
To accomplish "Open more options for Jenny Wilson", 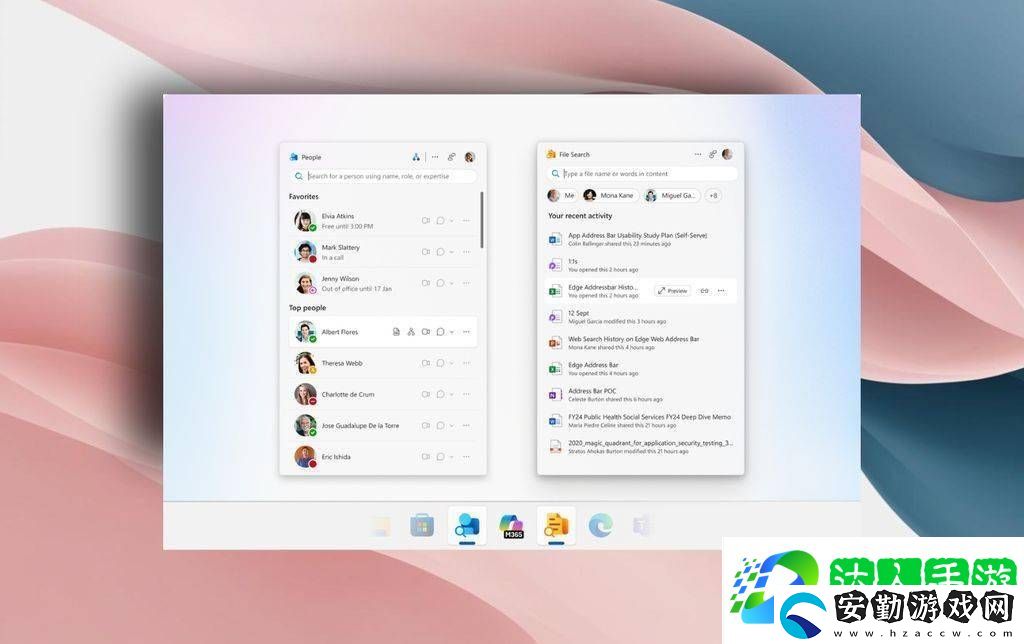I will (466, 283).
